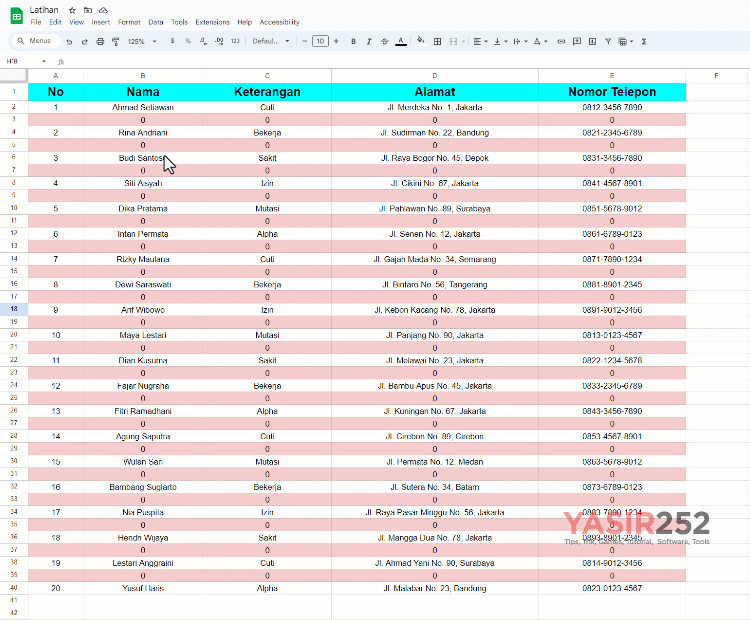This screenshot has width=750, height=620.
Task: Format as currency with dollar icon
Action: (172, 41)
